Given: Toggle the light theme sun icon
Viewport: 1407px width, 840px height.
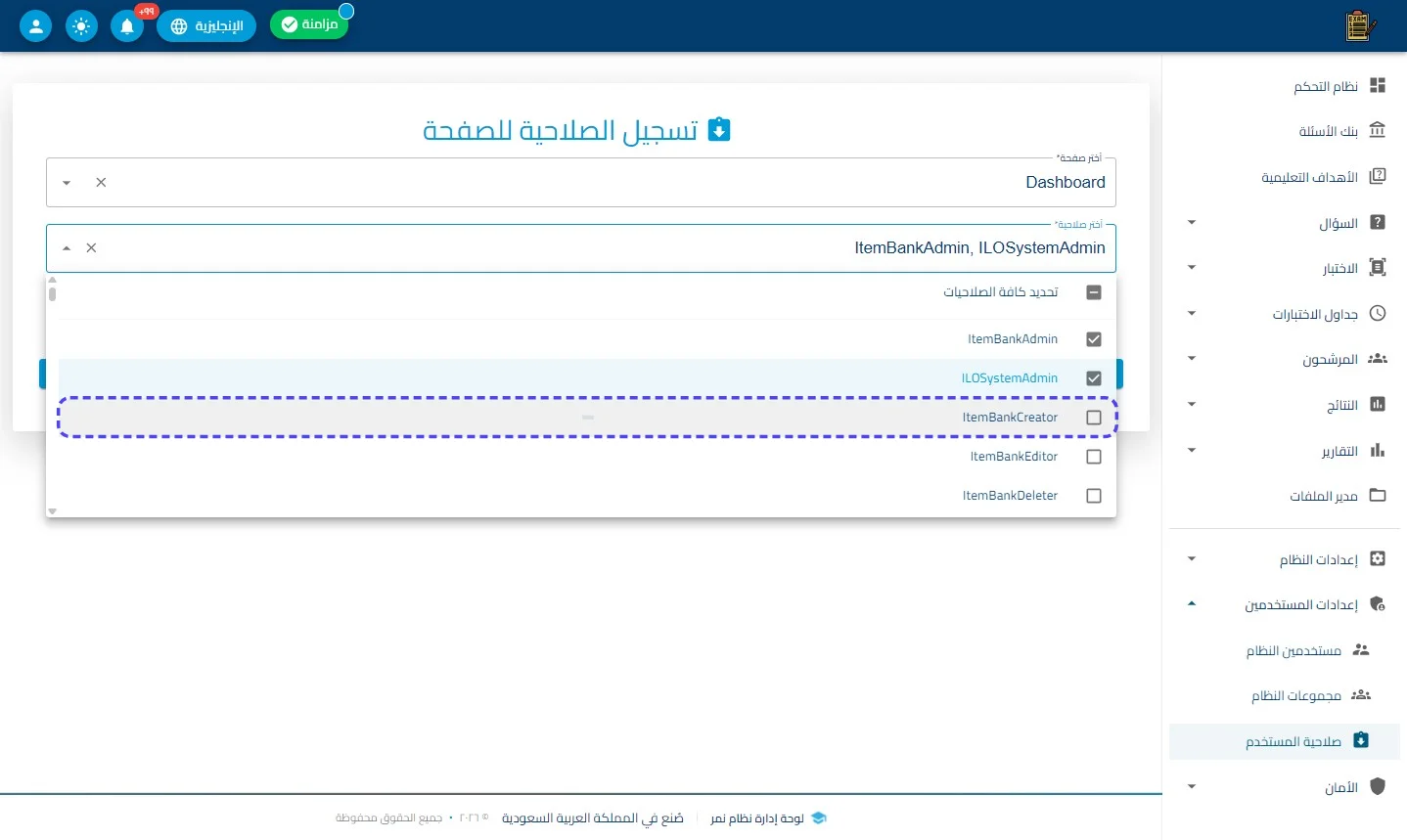Looking at the screenshot, I should coord(81,25).
